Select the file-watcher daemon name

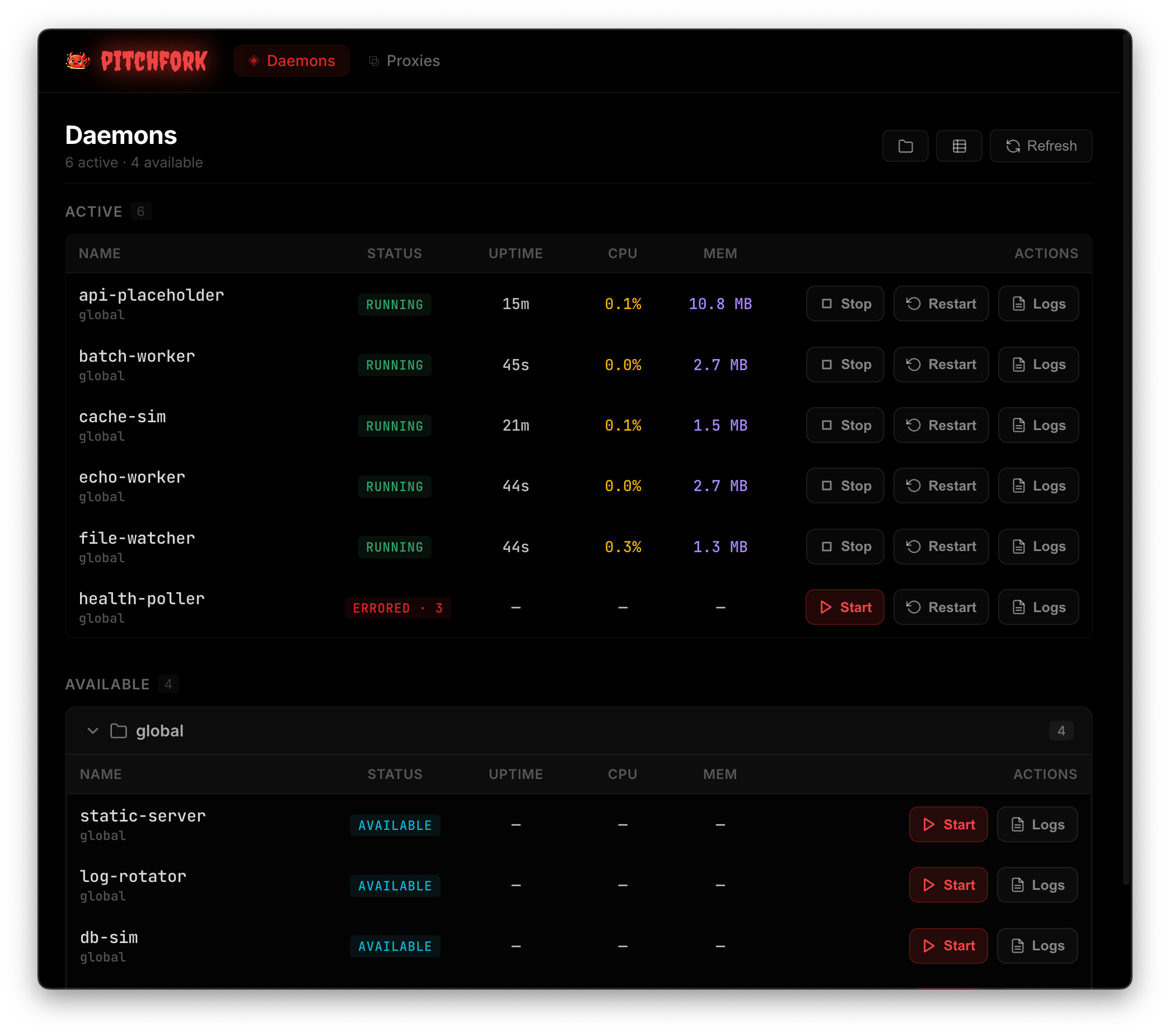[137, 538]
